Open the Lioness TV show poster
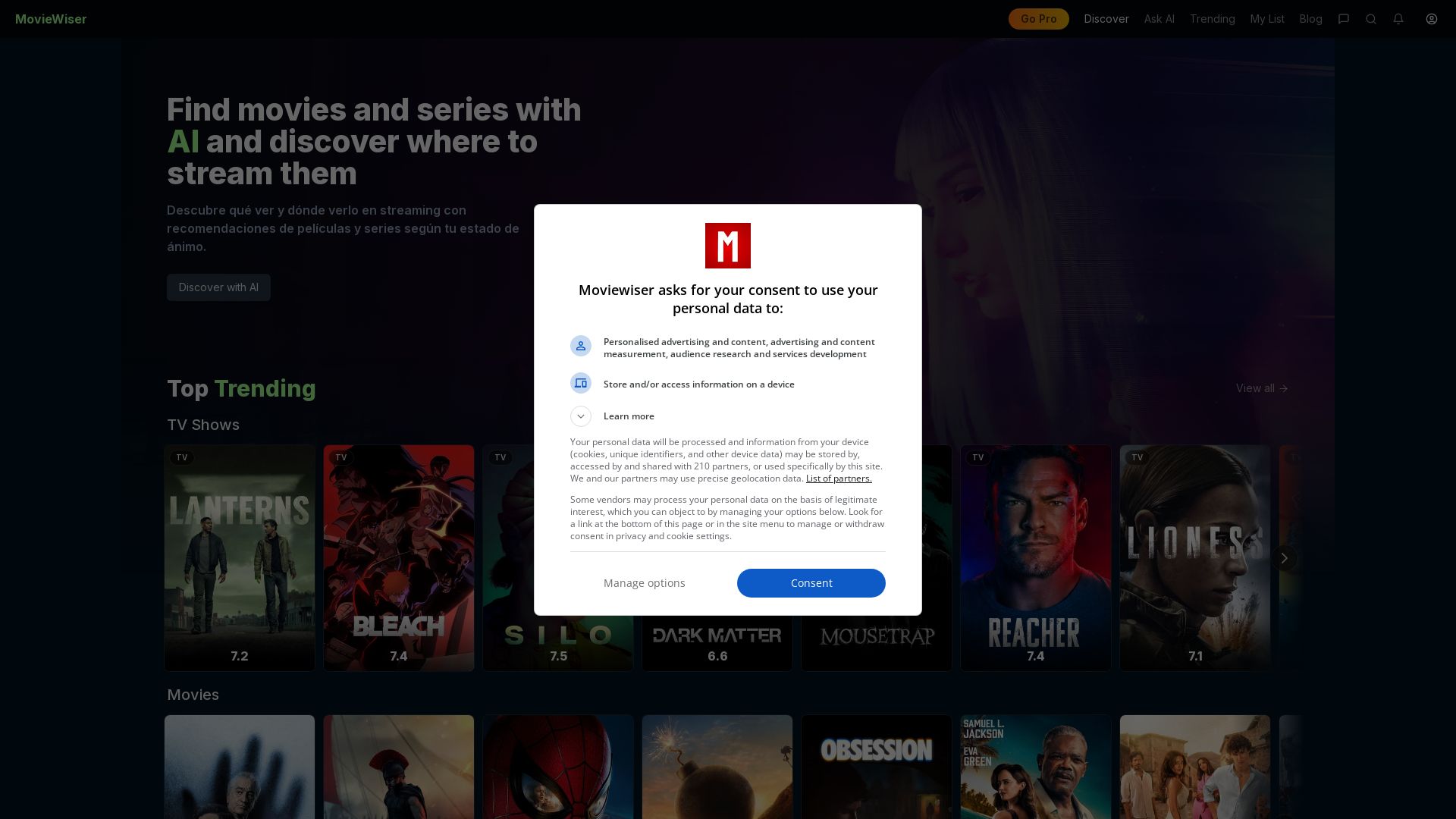 click(1195, 558)
